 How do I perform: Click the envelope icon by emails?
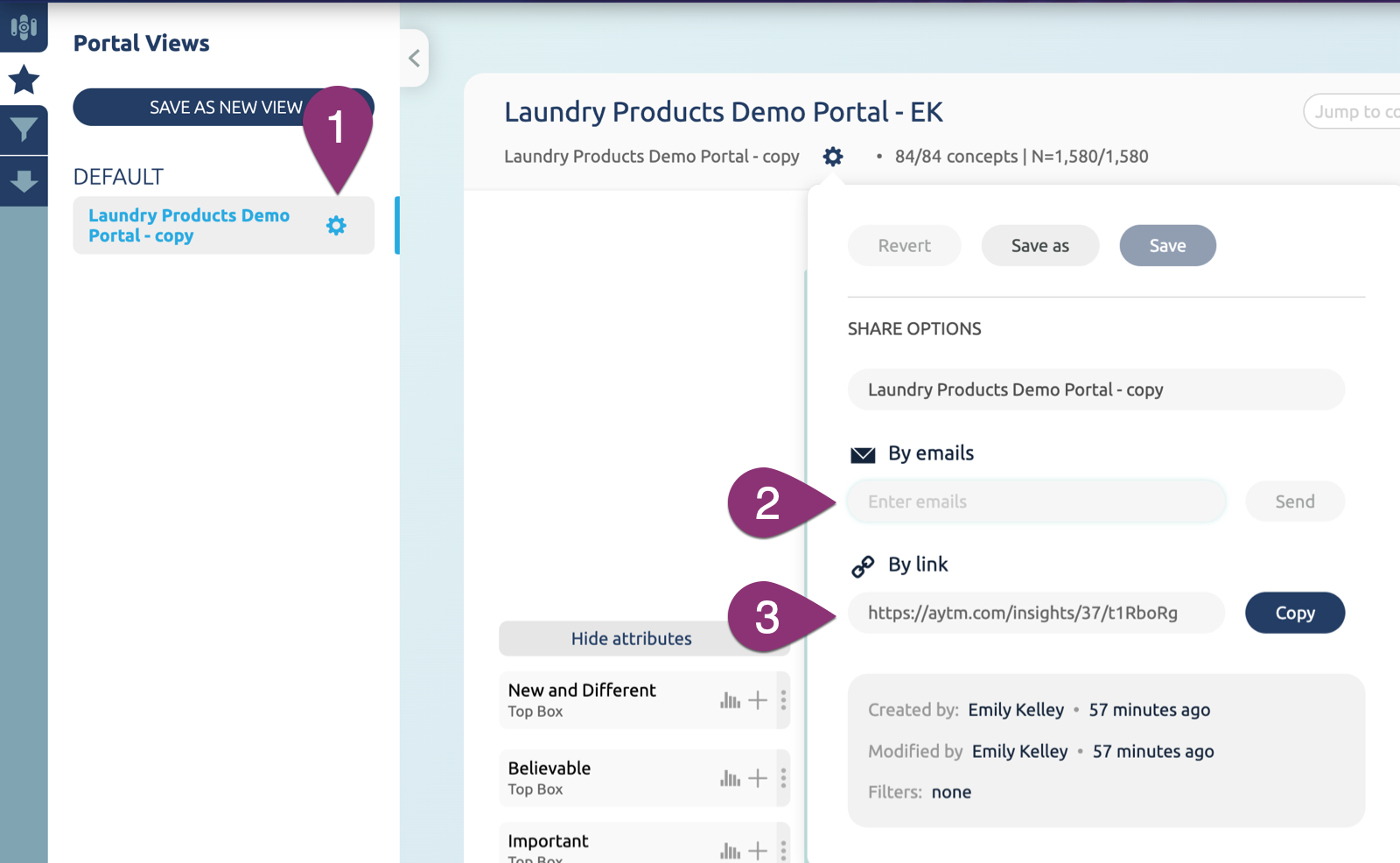863,455
